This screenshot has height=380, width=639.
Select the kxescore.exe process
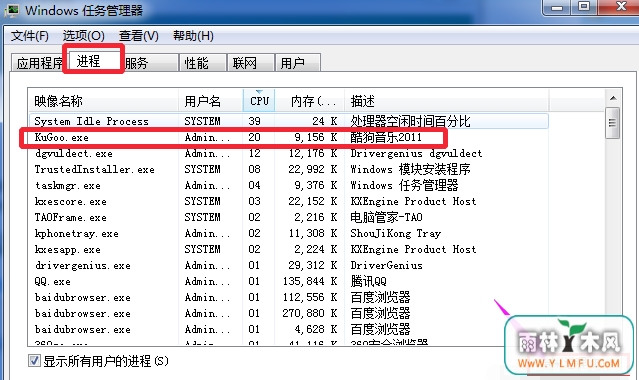289,201
